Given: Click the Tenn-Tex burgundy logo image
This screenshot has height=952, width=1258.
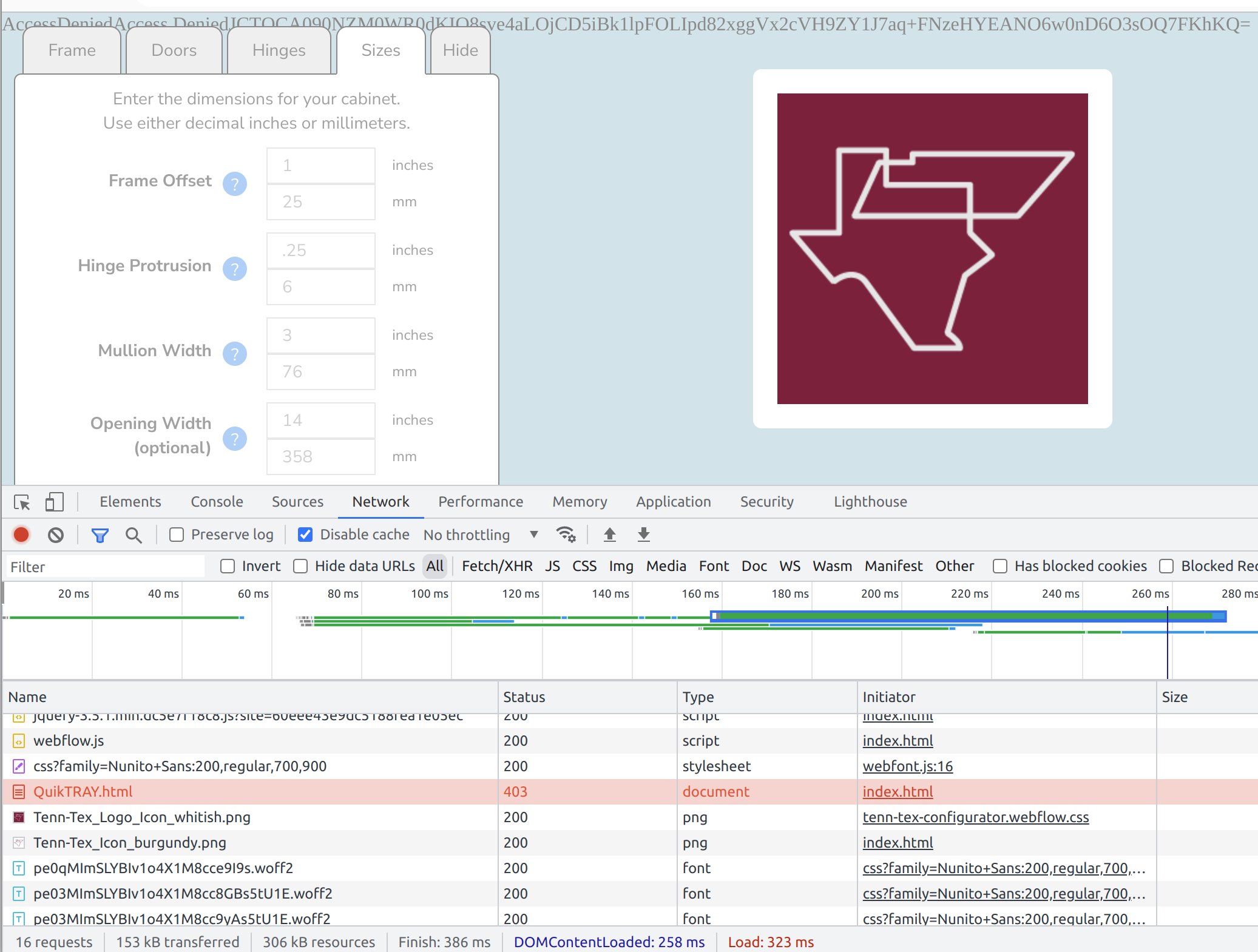Looking at the screenshot, I should click(932, 249).
